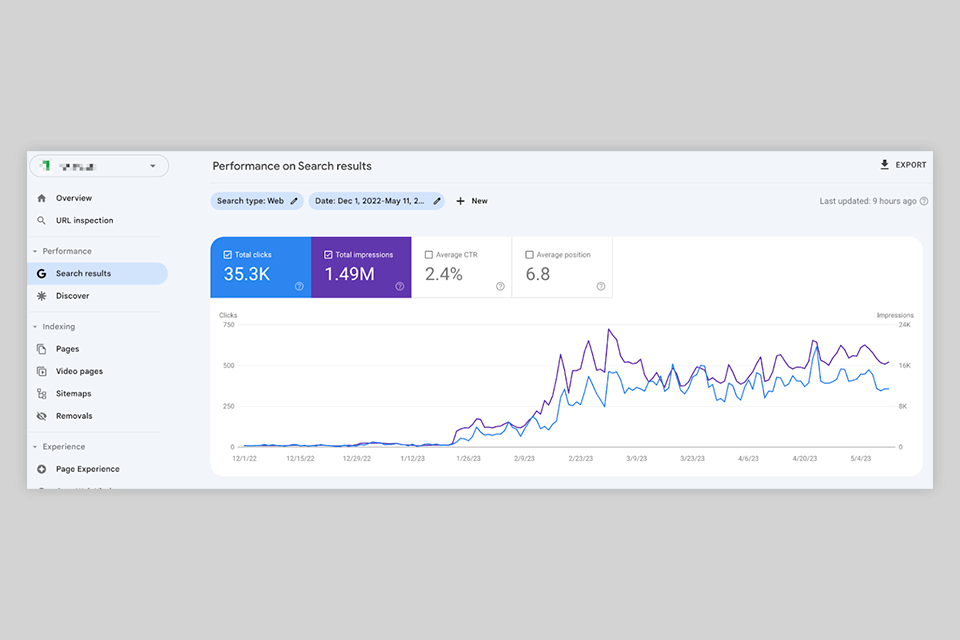Click the help icon on Average CTR card
960x640 pixels.
click(x=500, y=286)
